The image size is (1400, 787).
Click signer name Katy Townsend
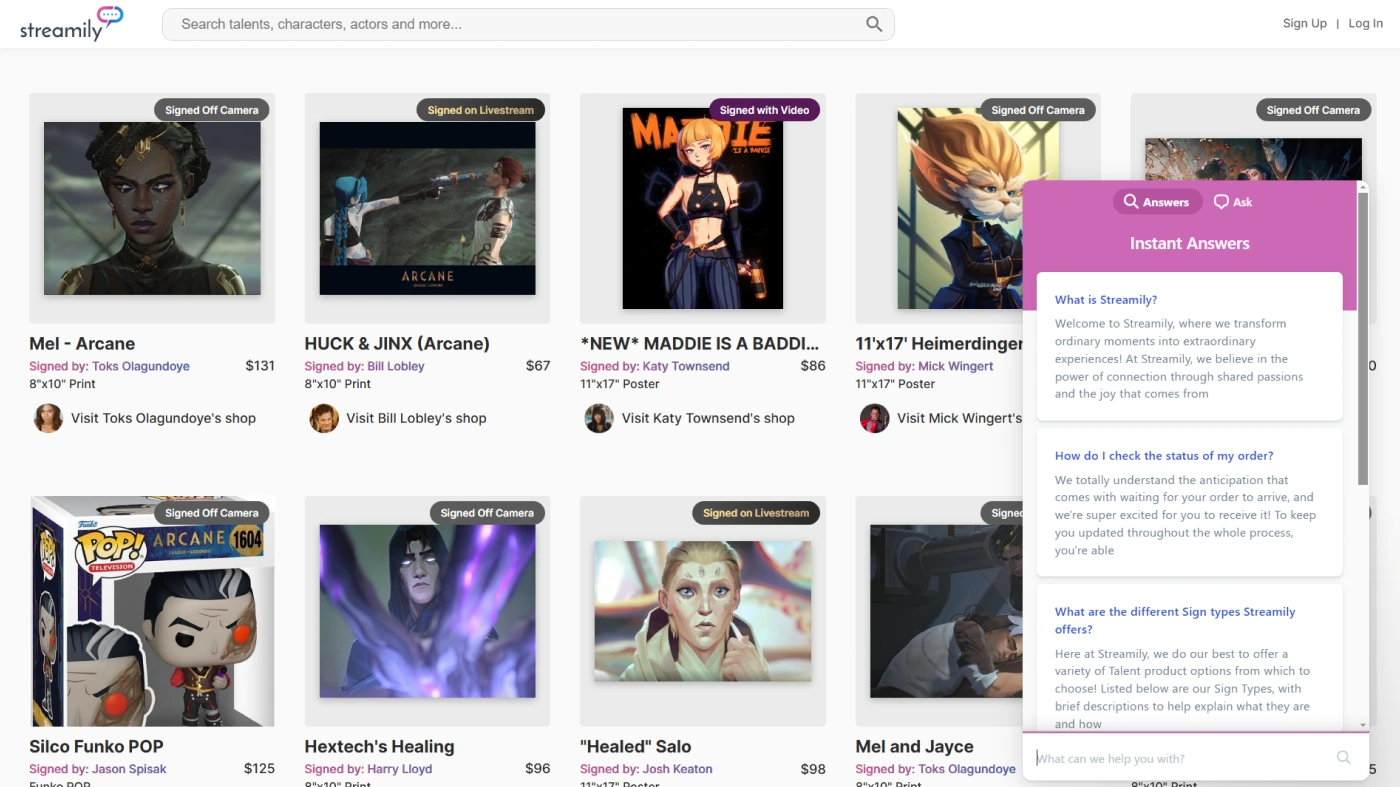pyautogui.click(x=686, y=366)
